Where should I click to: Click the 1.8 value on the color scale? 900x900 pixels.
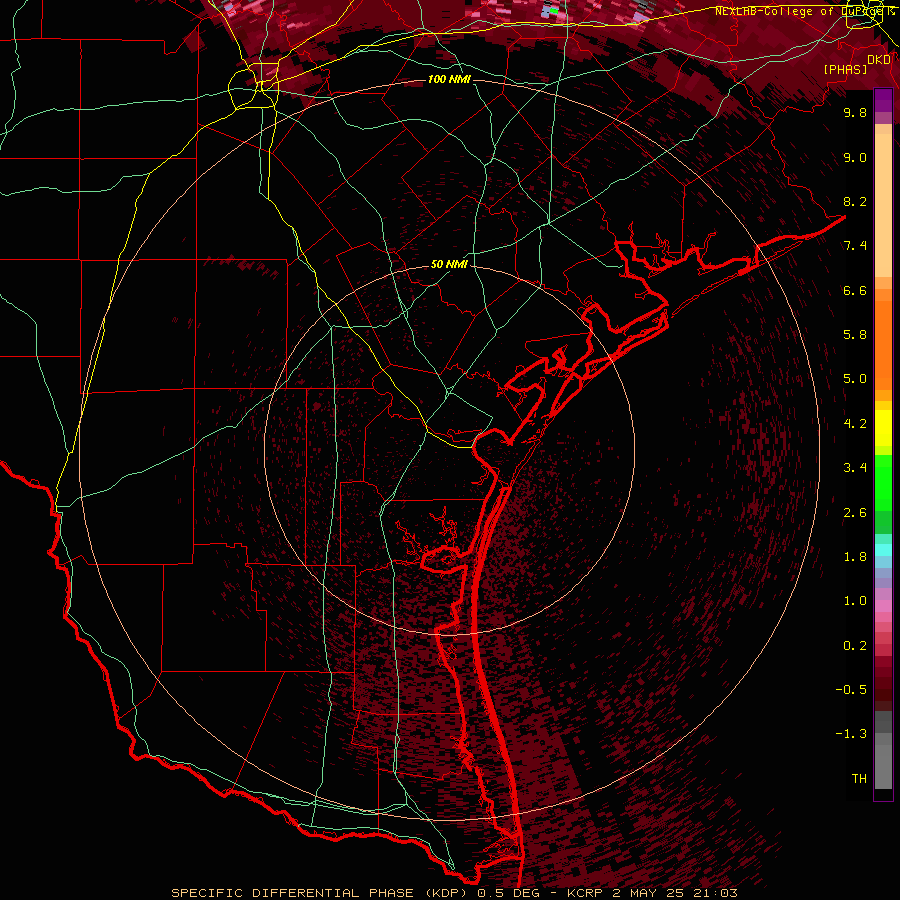855,557
